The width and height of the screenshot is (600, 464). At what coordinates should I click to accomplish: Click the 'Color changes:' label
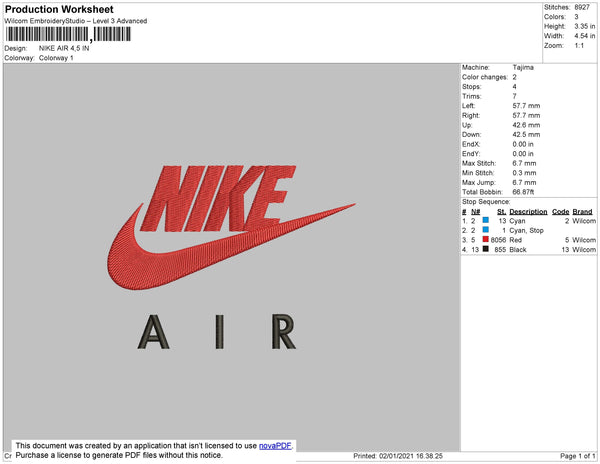pyautogui.click(x=485, y=77)
